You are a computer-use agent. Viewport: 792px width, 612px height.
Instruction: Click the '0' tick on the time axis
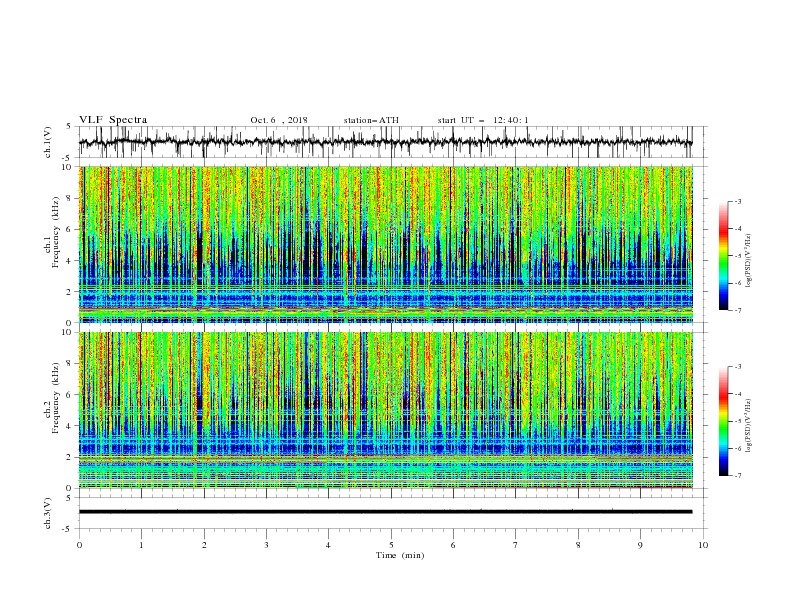pos(79,545)
